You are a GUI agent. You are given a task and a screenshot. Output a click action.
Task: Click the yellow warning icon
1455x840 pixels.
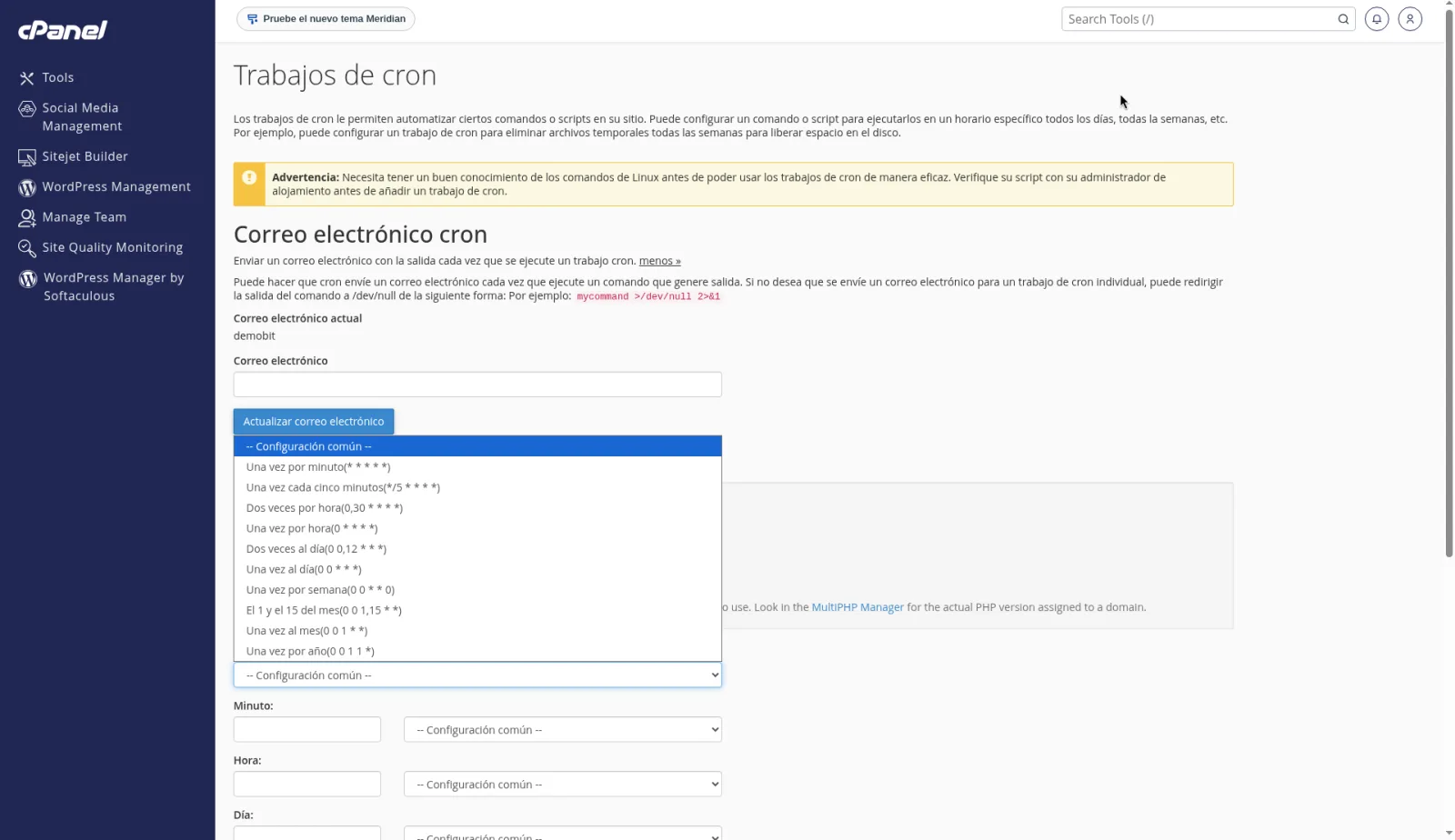[249, 178]
